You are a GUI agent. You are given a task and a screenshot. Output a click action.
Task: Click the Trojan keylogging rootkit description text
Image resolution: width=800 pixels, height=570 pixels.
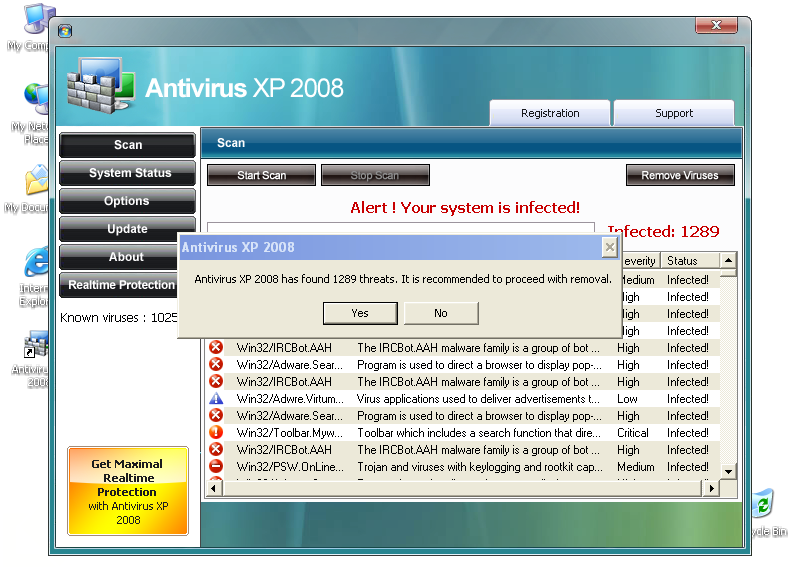pyautogui.click(x=480, y=467)
